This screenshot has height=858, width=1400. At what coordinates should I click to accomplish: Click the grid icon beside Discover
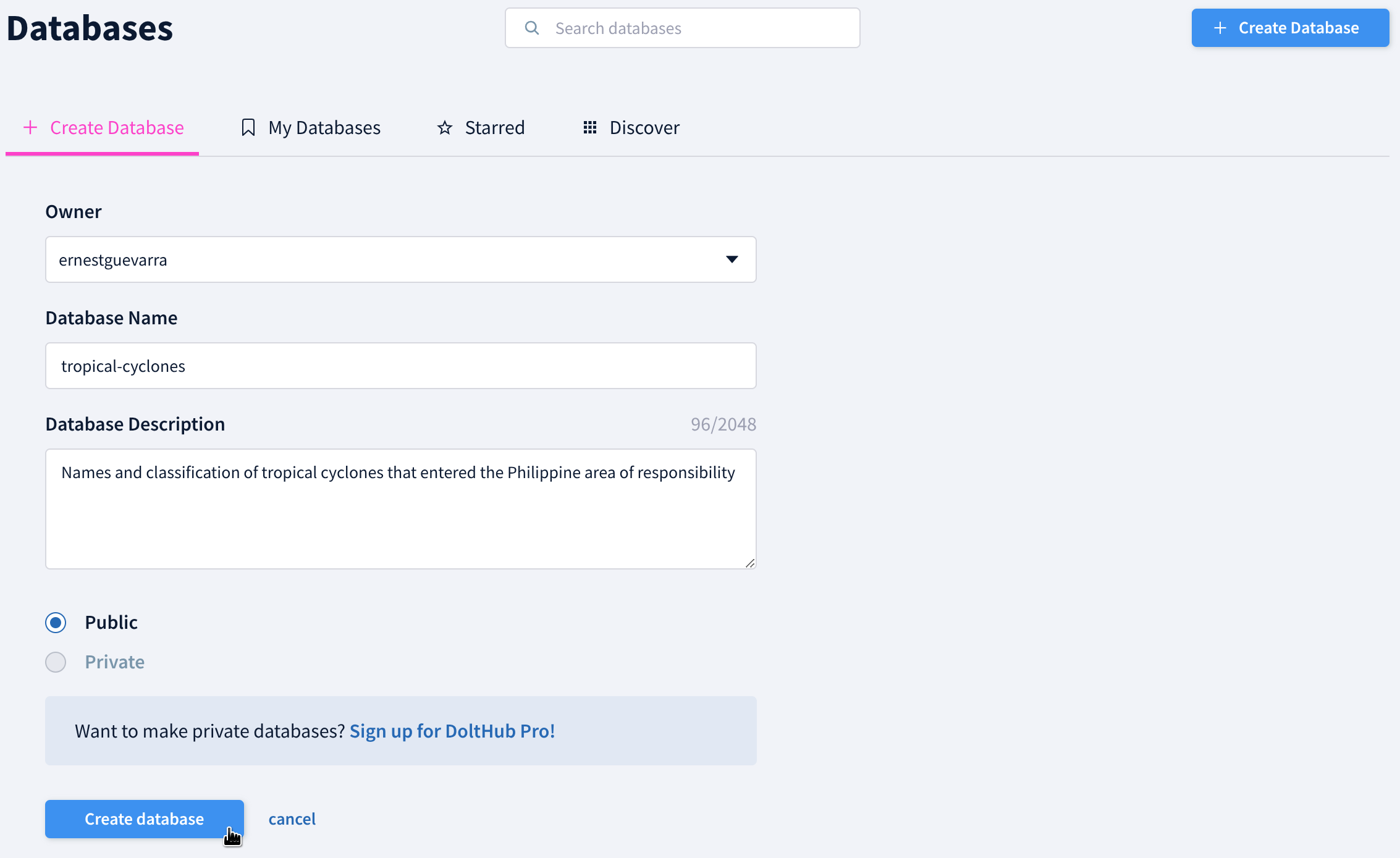coord(590,127)
